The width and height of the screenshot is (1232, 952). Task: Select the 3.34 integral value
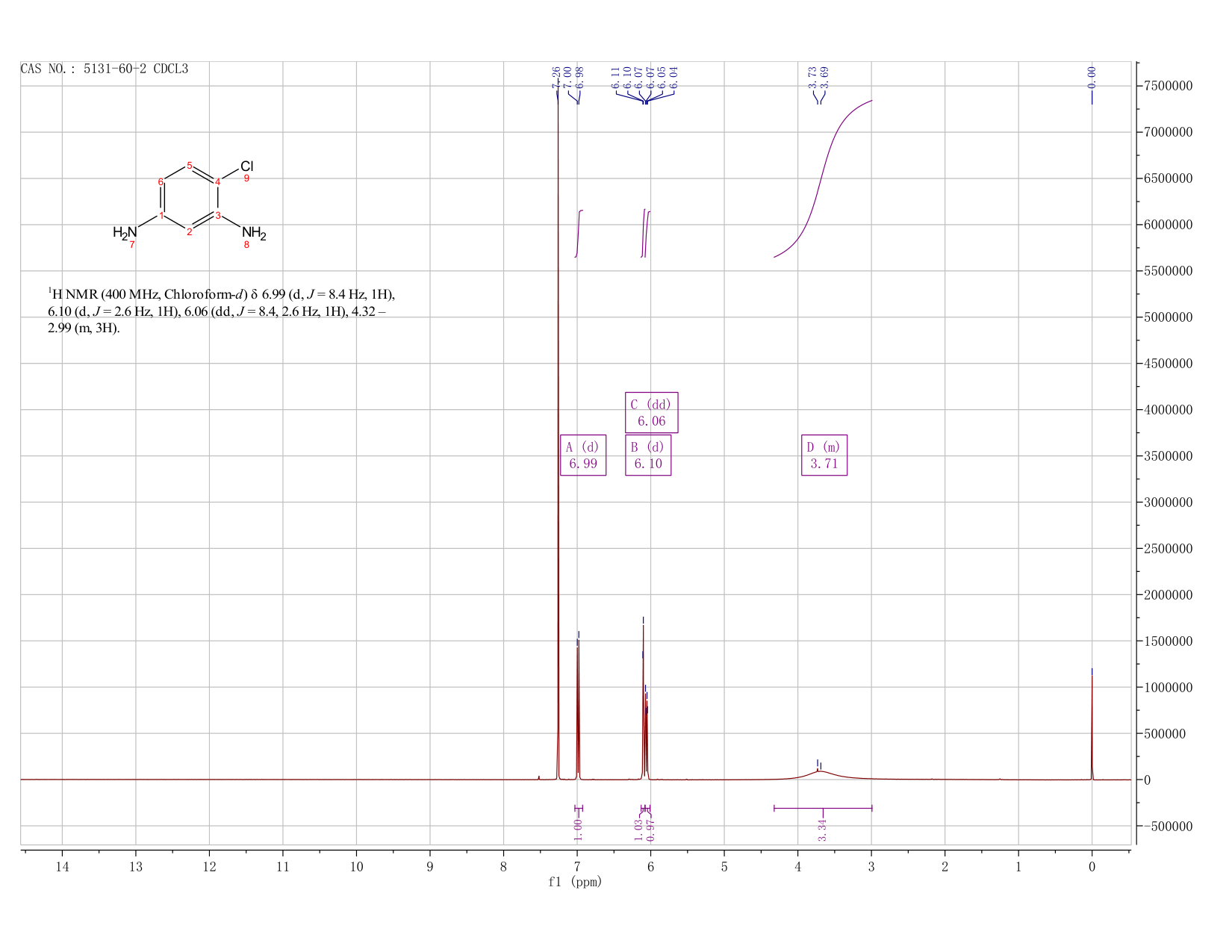(x=823, y=830)
